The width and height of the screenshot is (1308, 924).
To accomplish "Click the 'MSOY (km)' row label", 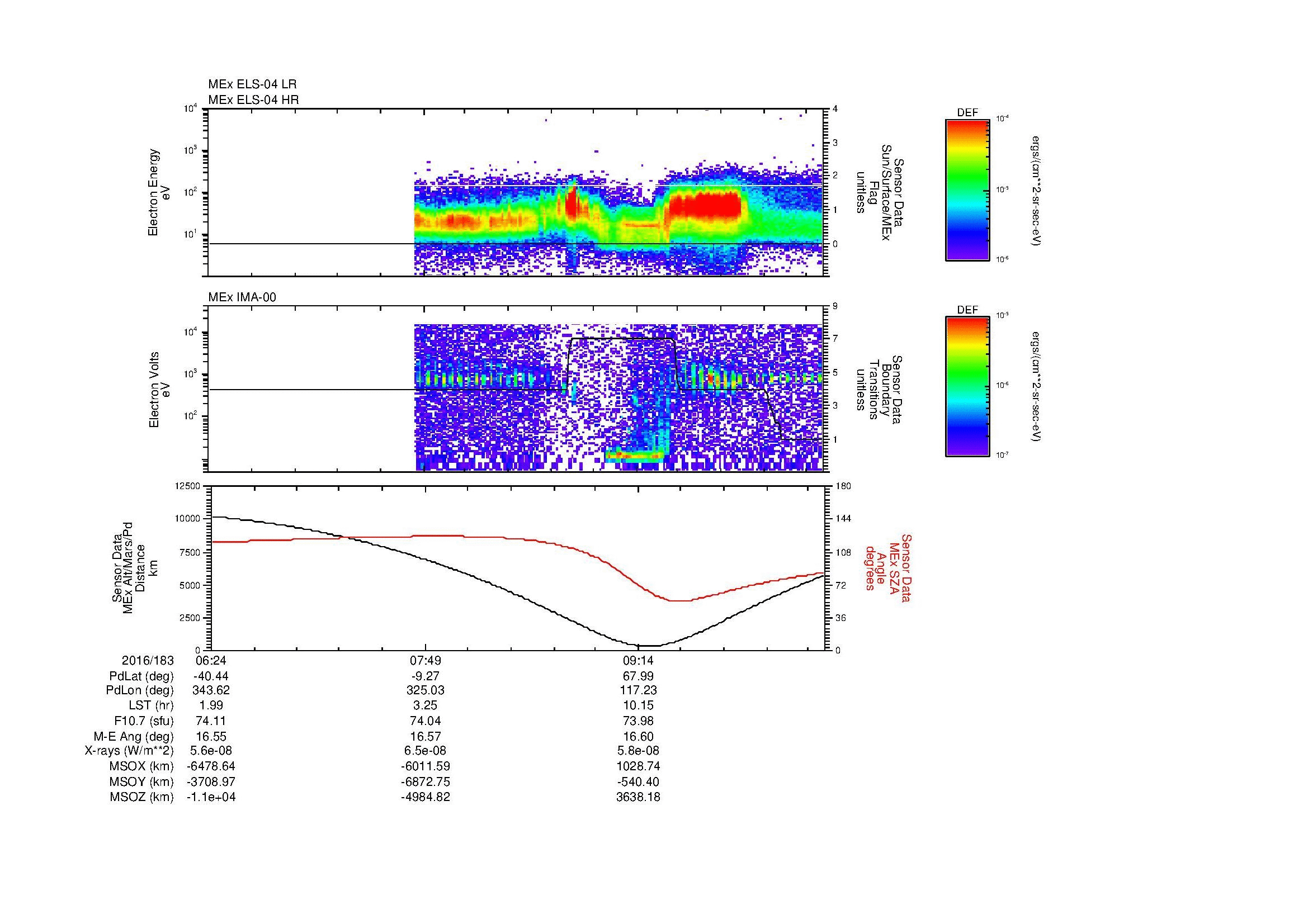I will 141,781.
